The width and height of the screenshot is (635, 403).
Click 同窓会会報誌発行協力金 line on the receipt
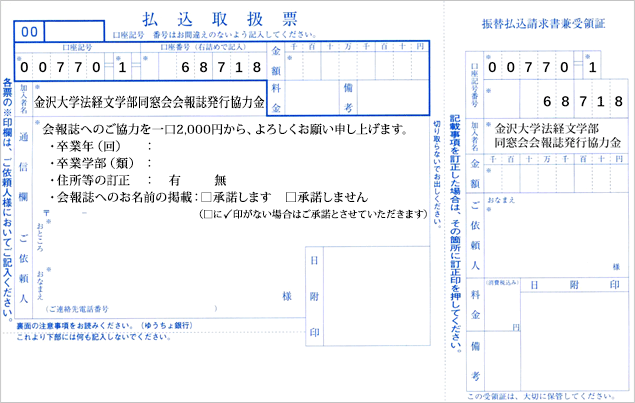pyautogui.click(x=557, y=143)
